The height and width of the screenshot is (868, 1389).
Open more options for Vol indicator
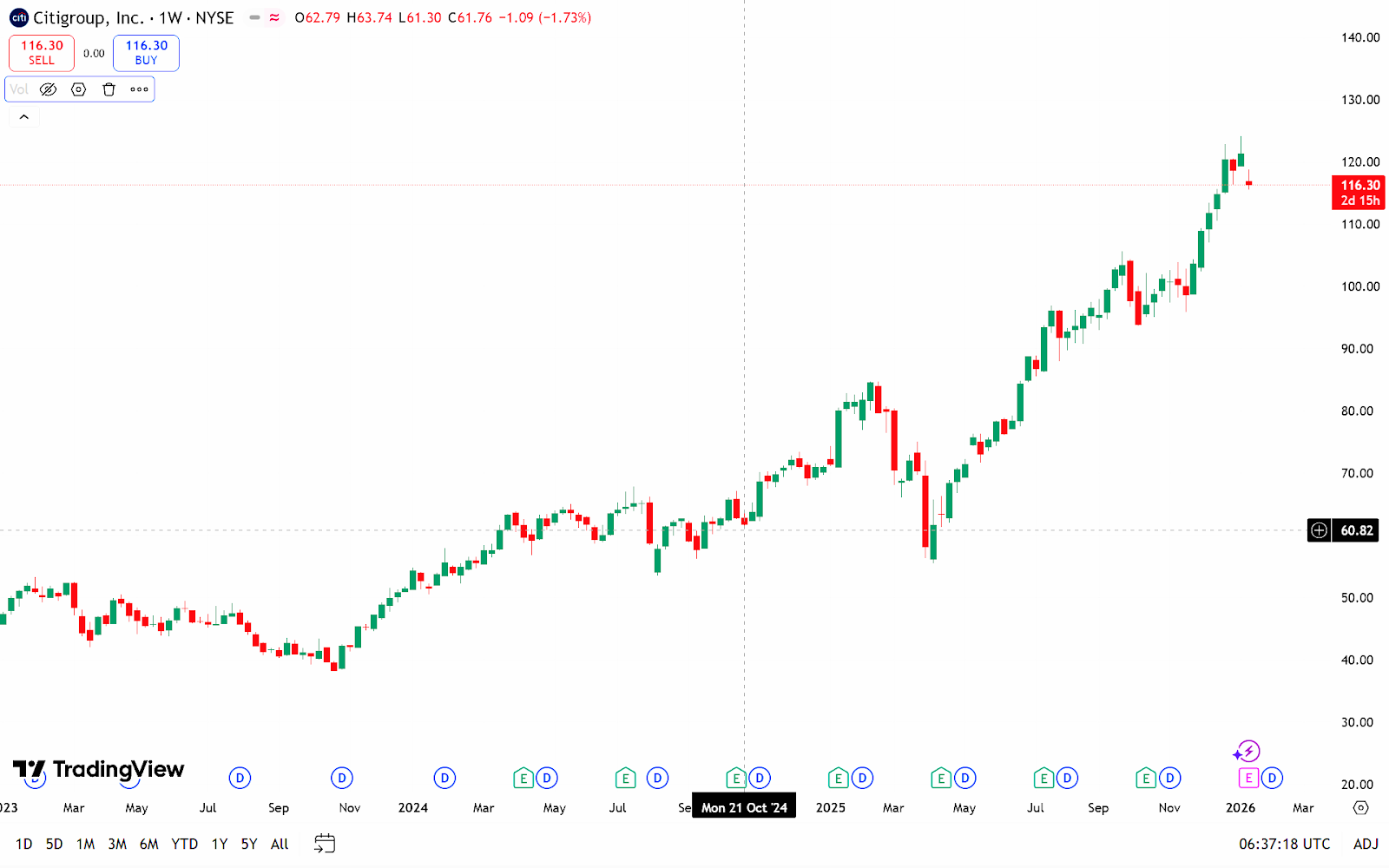139,89
